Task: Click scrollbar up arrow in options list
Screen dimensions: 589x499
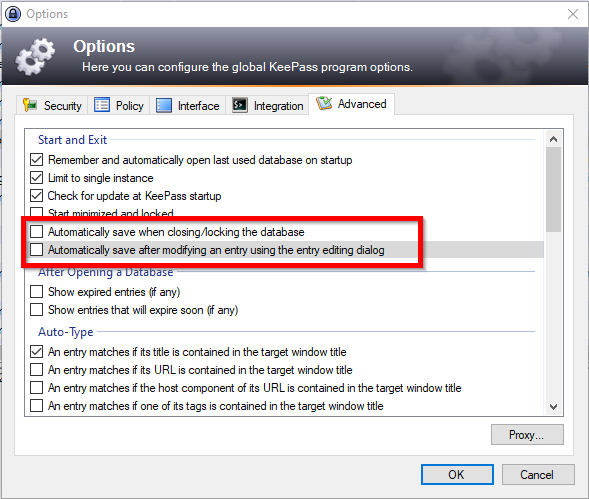Action: coord(553,139)
